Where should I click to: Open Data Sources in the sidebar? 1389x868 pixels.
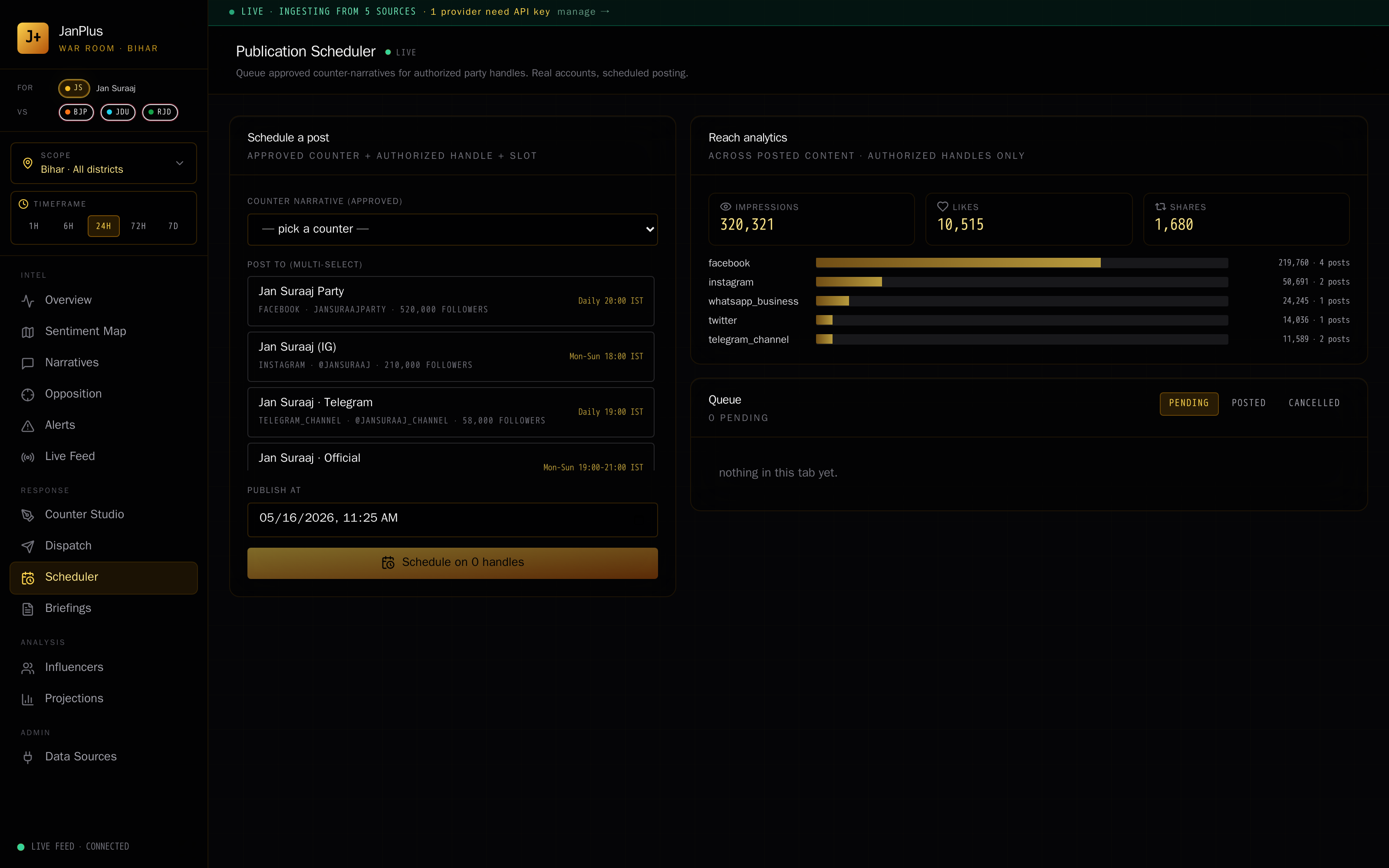coord(104,756)
